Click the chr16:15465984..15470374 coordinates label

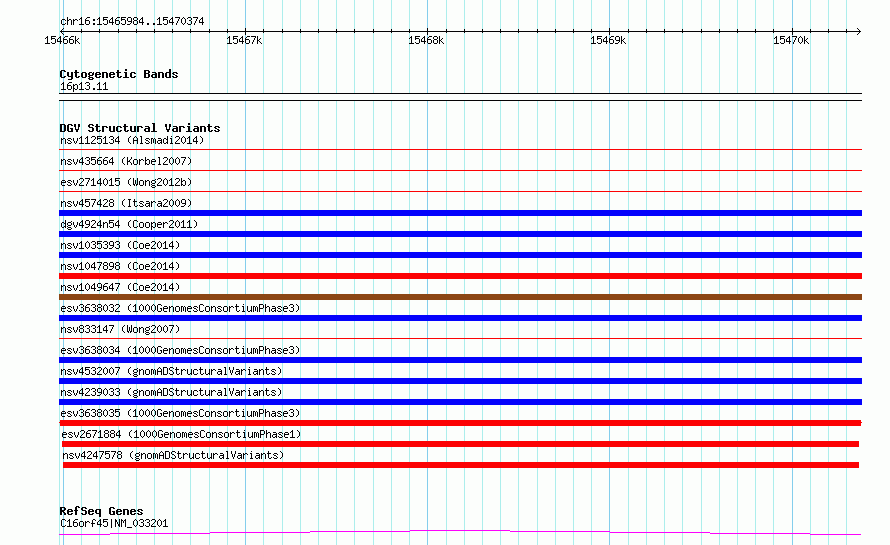[132, 21]
